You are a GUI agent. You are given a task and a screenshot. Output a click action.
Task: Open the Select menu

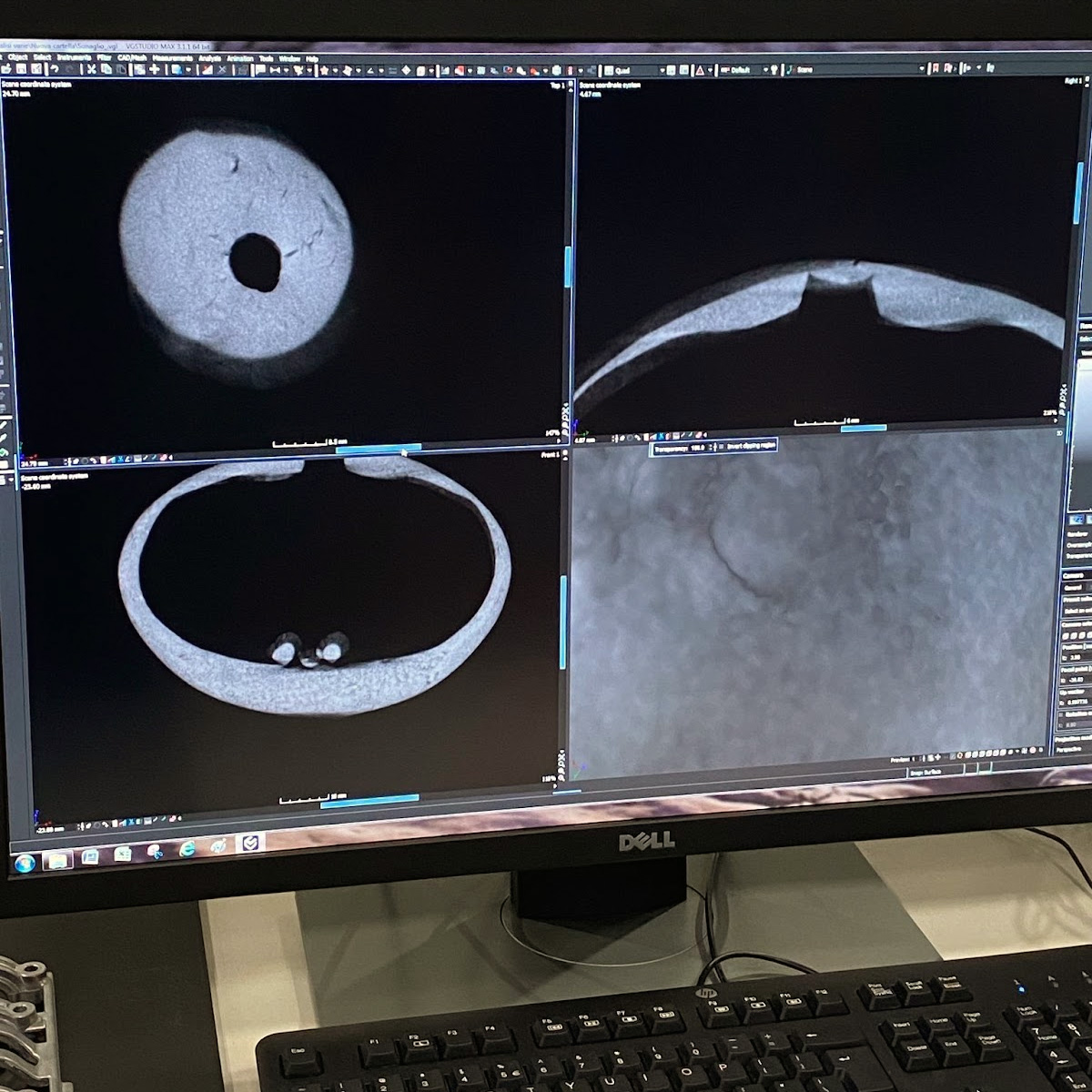point(42,58)
